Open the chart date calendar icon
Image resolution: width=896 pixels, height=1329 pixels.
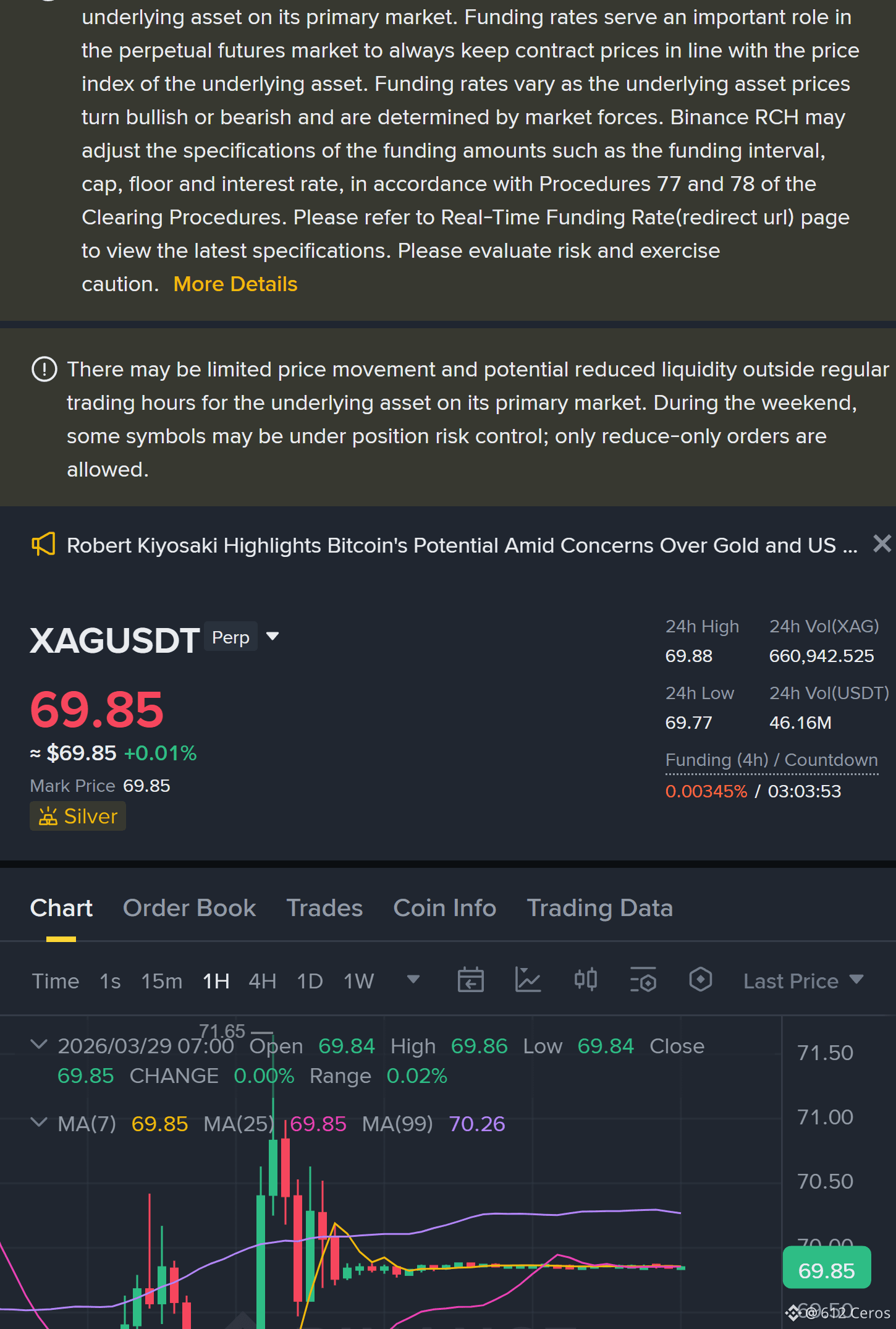(x=470, y=980)
